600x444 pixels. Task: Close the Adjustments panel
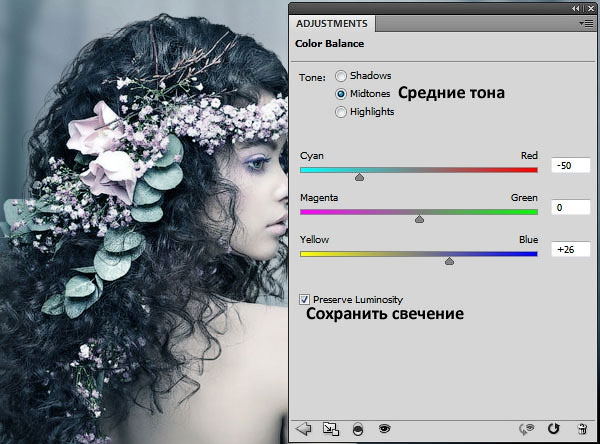(590, 8)
